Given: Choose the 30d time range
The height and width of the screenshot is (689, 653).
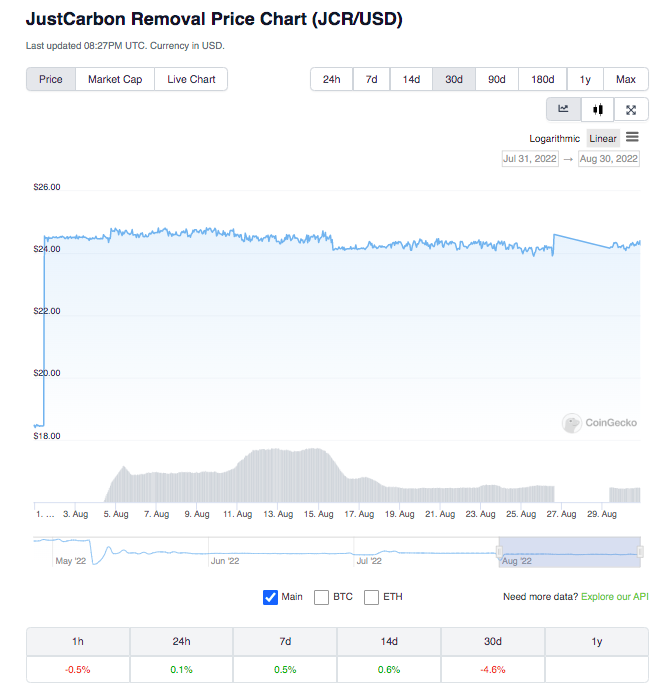Looking at the screenshot, I should point(454,79).
